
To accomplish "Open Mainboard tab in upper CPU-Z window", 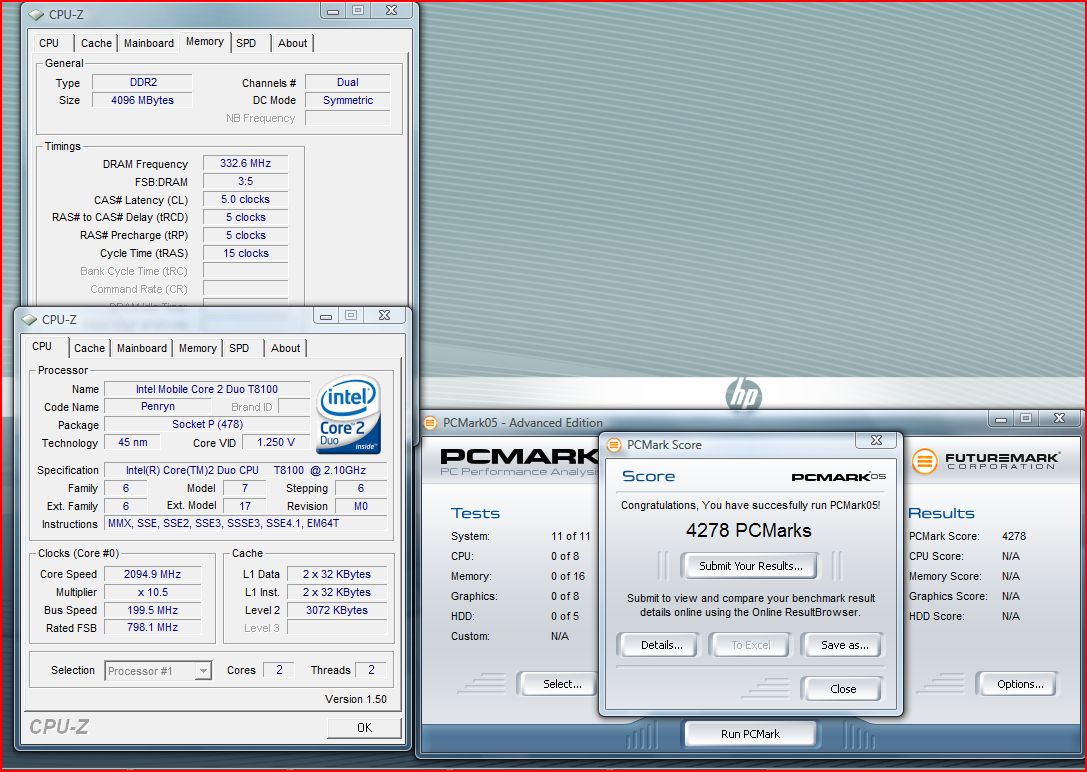I will (x=148, y=43).
